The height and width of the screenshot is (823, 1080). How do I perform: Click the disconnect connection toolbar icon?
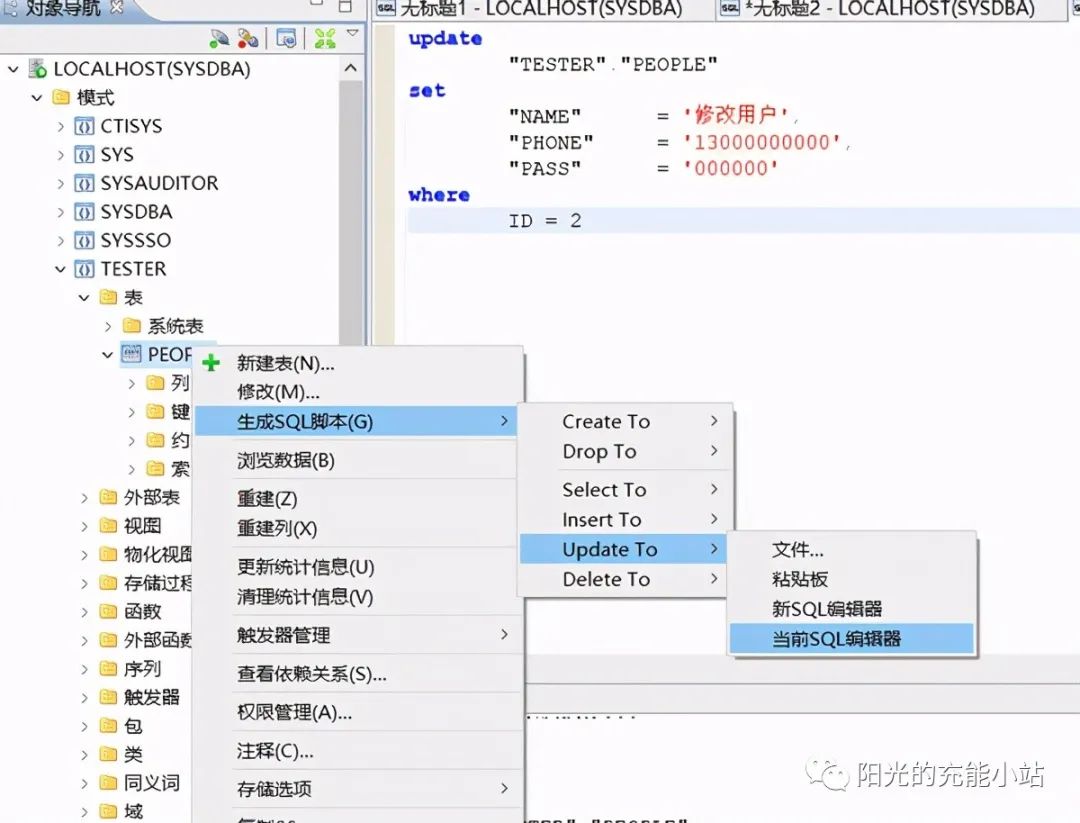247,39
